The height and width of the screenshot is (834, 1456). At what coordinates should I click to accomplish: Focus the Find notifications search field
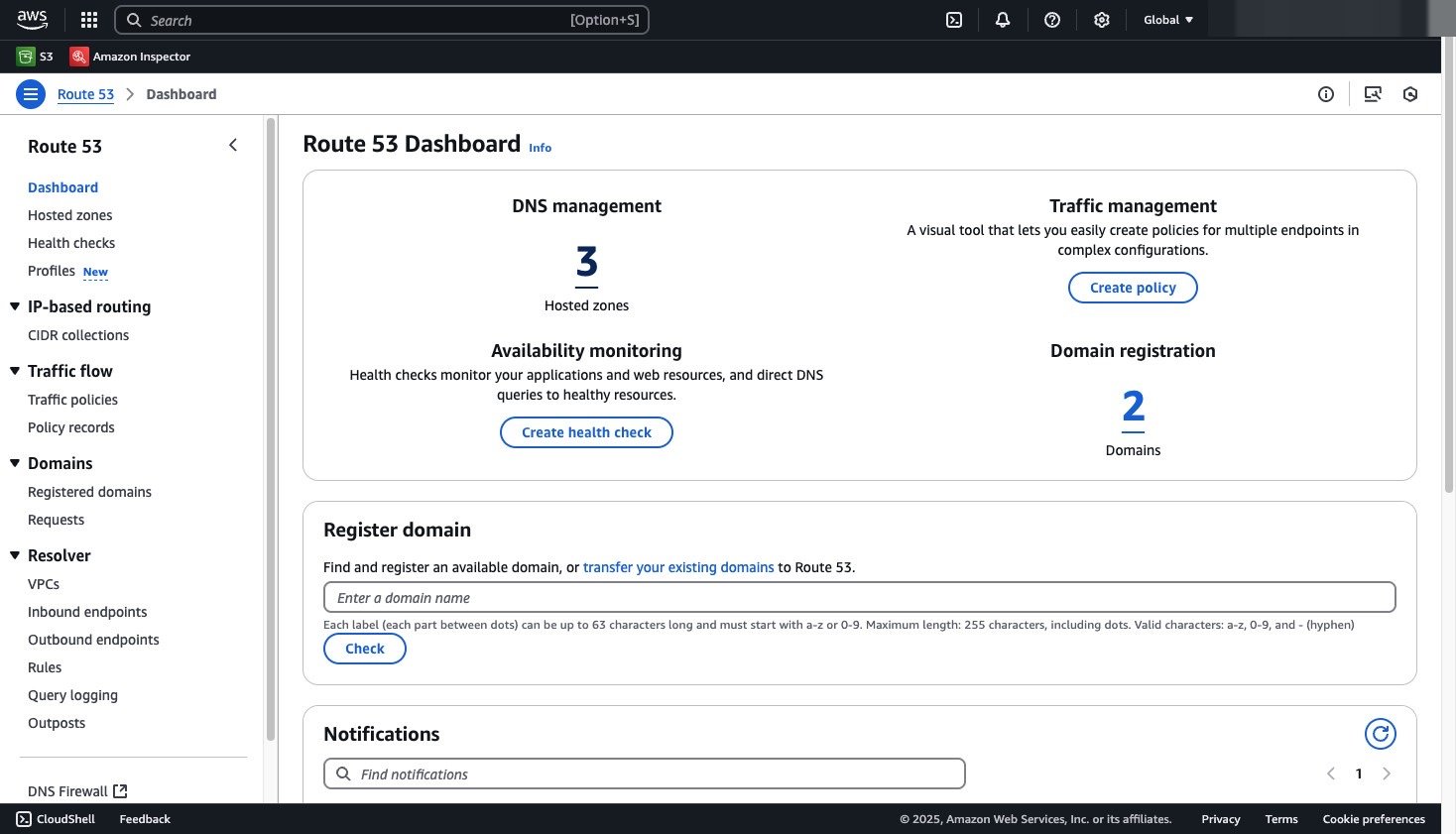point(644,774)
